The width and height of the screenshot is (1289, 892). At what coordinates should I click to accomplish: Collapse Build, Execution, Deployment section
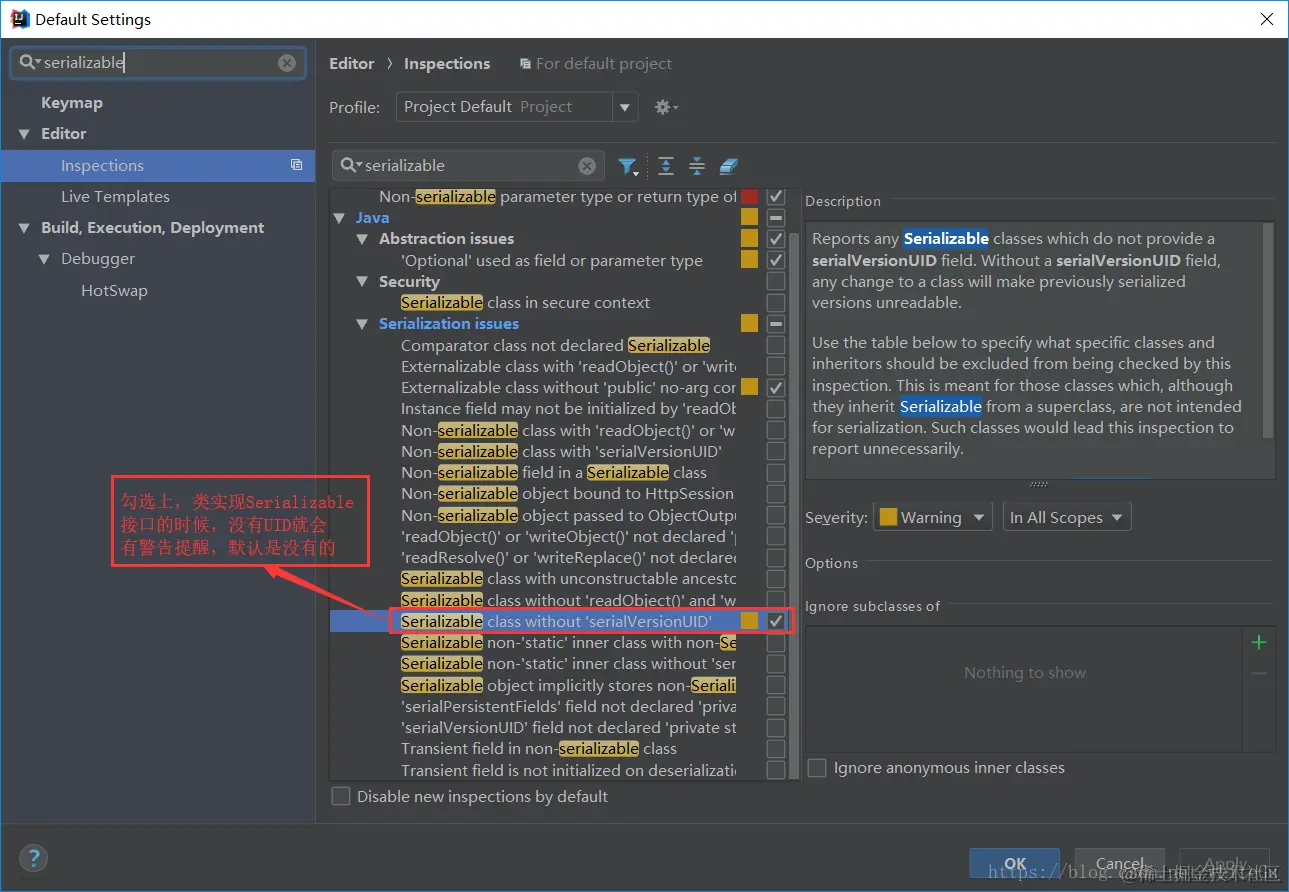point(24,228)
